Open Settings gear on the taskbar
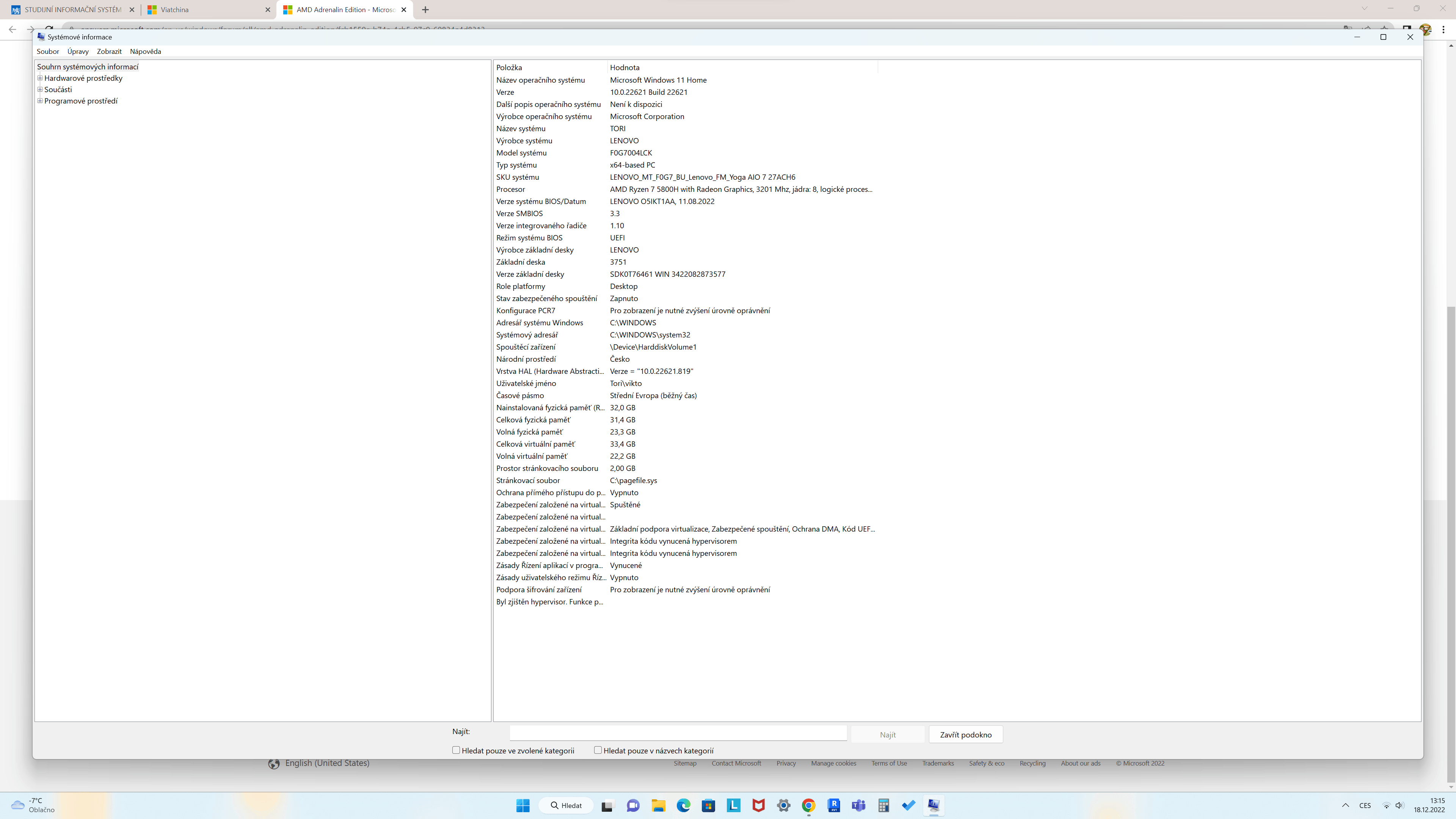Viewport: 1456px width, 819px height. (783, 805)
